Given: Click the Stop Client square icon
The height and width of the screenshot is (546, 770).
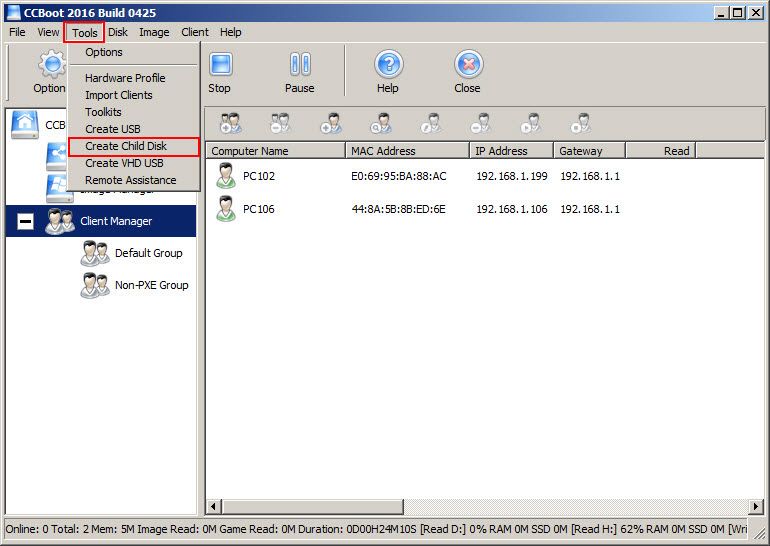Looking at the screenshot, I should 581,124.
